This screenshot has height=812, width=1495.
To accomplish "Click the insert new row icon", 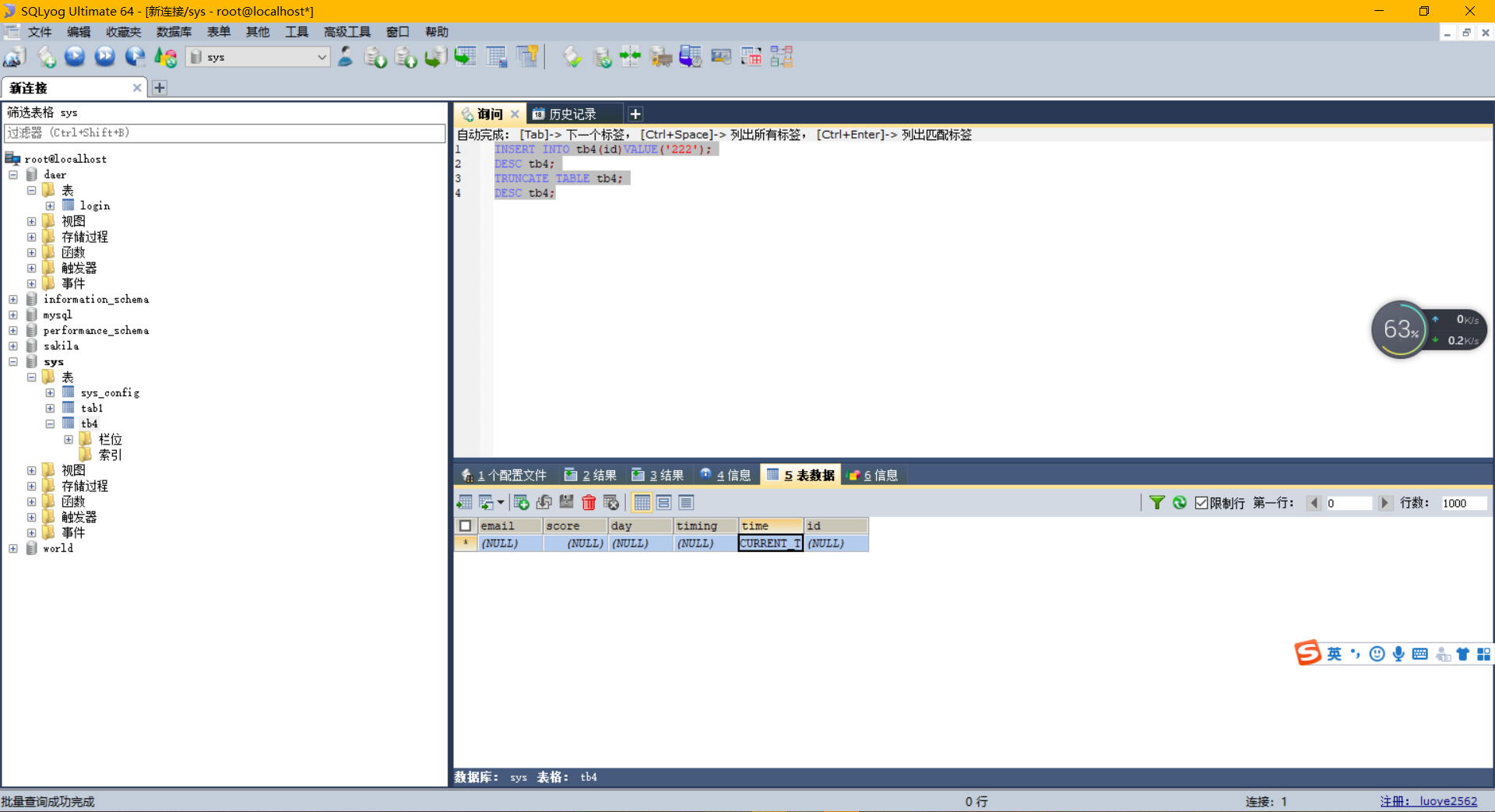I will 522,503.
